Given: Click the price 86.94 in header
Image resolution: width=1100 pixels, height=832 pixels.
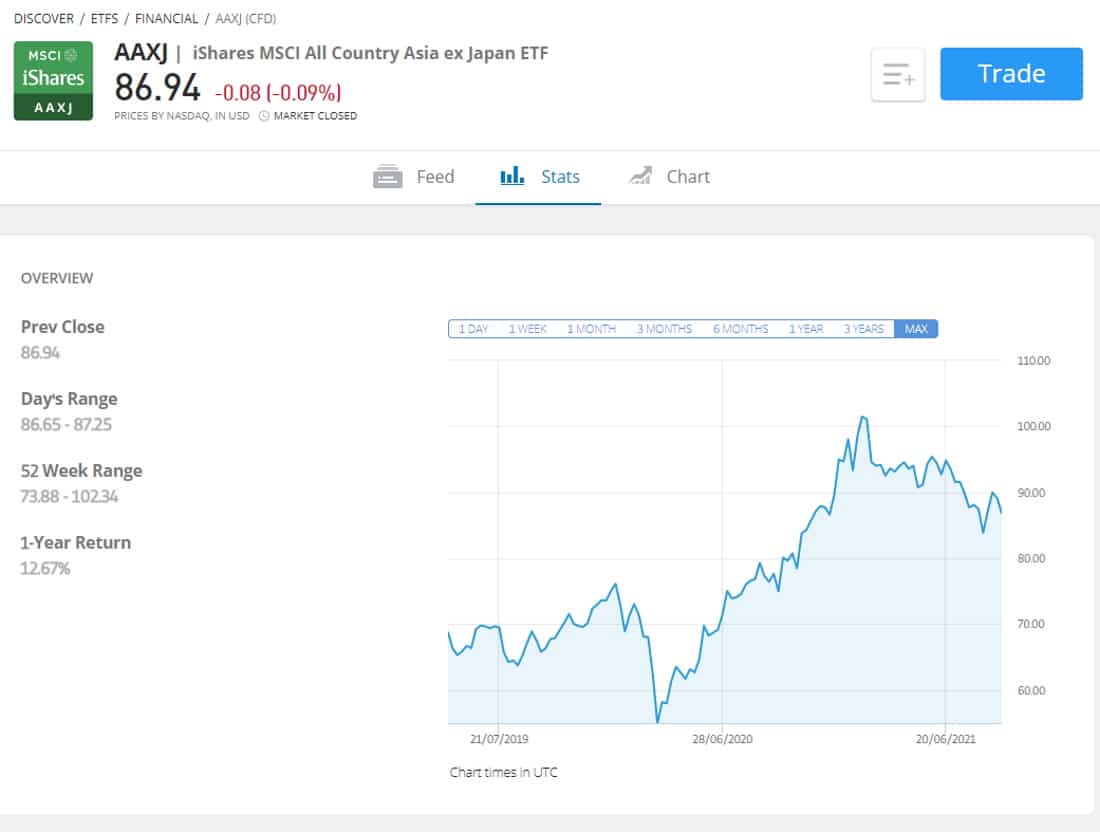Looking at the screenshot, I should tap(157, 88).
